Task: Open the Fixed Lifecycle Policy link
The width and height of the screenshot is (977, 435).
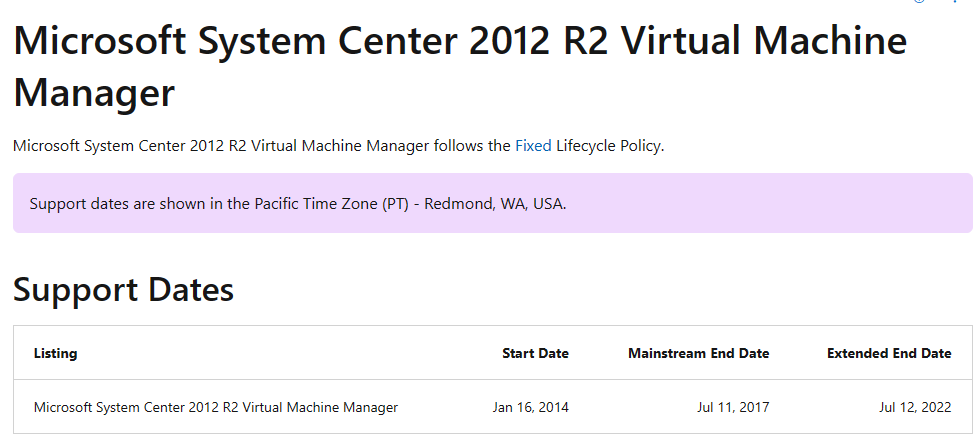Action: (x=533, y=146)
